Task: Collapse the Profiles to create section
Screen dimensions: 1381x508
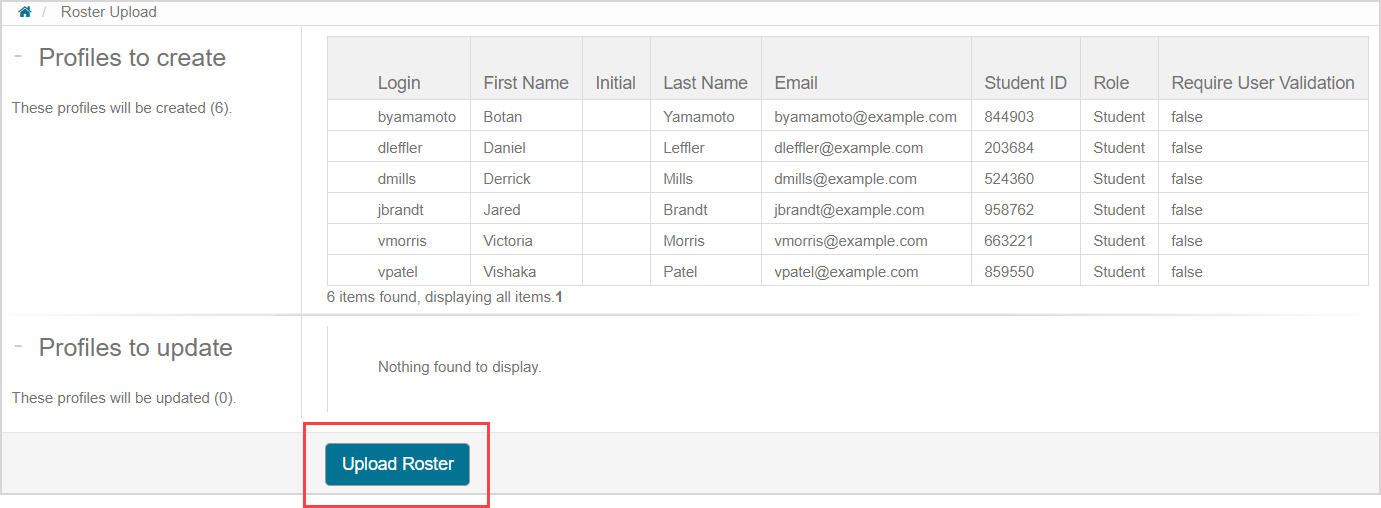Action: click(x=18, y=57)
